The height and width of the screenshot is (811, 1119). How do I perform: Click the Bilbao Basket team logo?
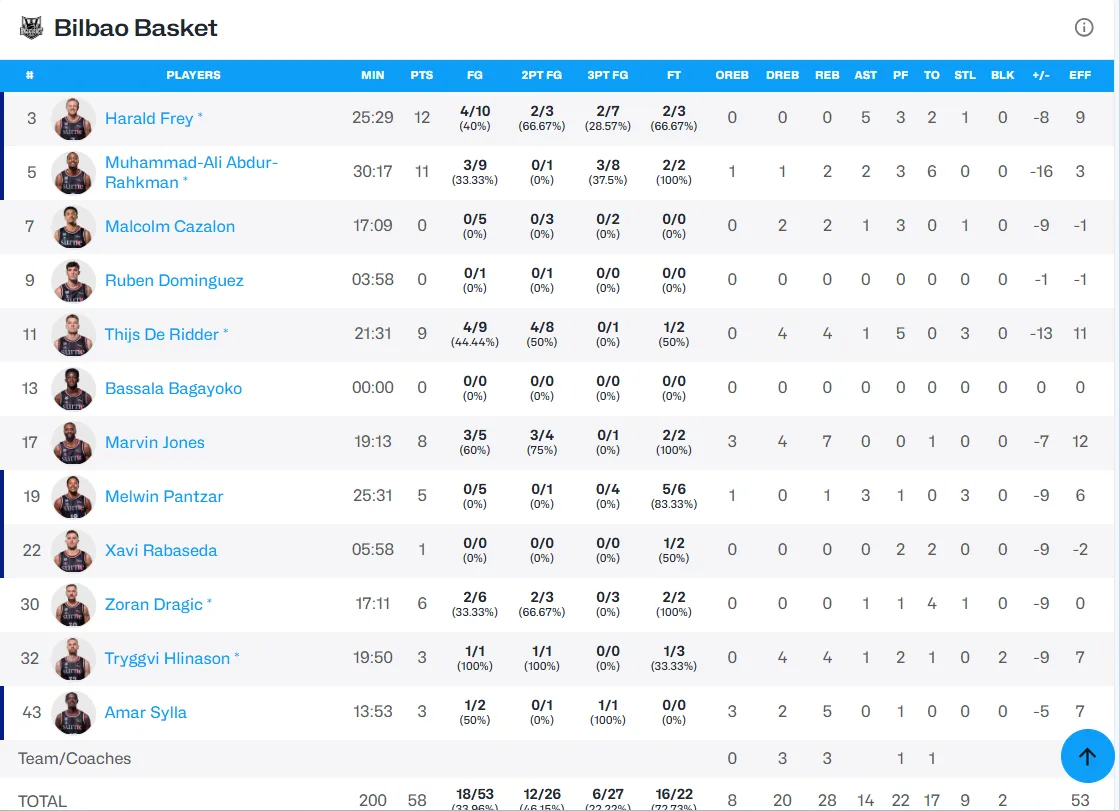(31, 28)
